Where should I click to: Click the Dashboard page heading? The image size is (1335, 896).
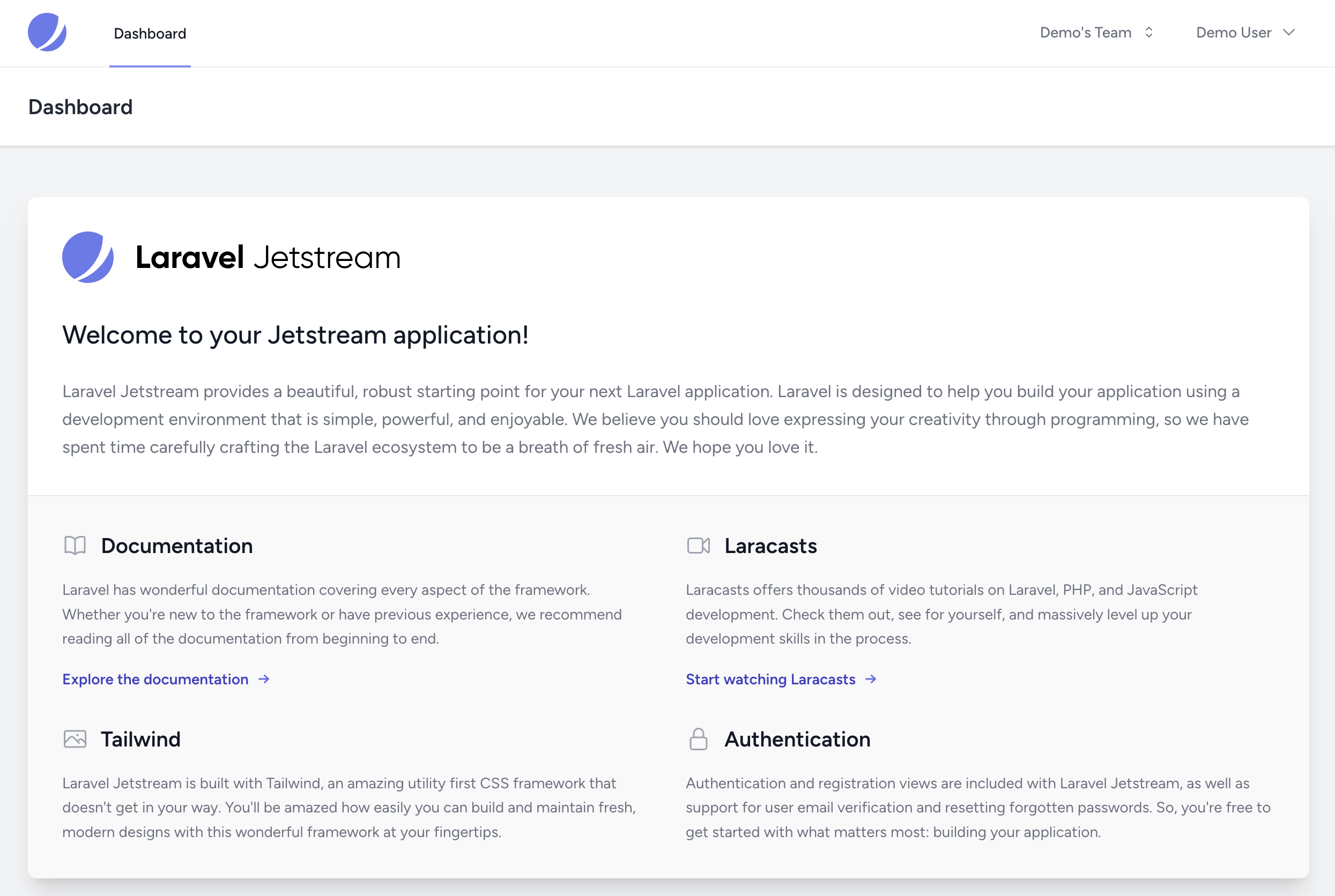click(80, 106)
